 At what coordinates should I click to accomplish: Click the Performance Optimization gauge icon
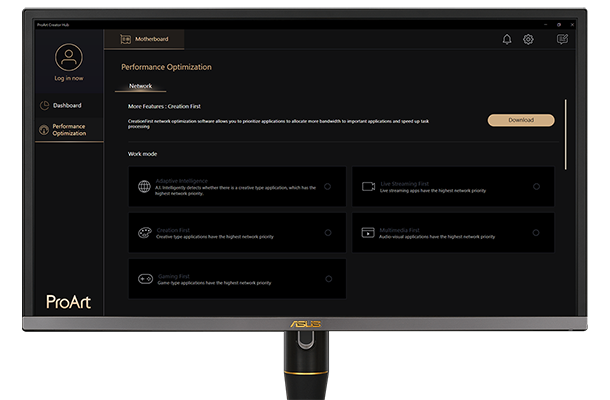tap(44, 130)
